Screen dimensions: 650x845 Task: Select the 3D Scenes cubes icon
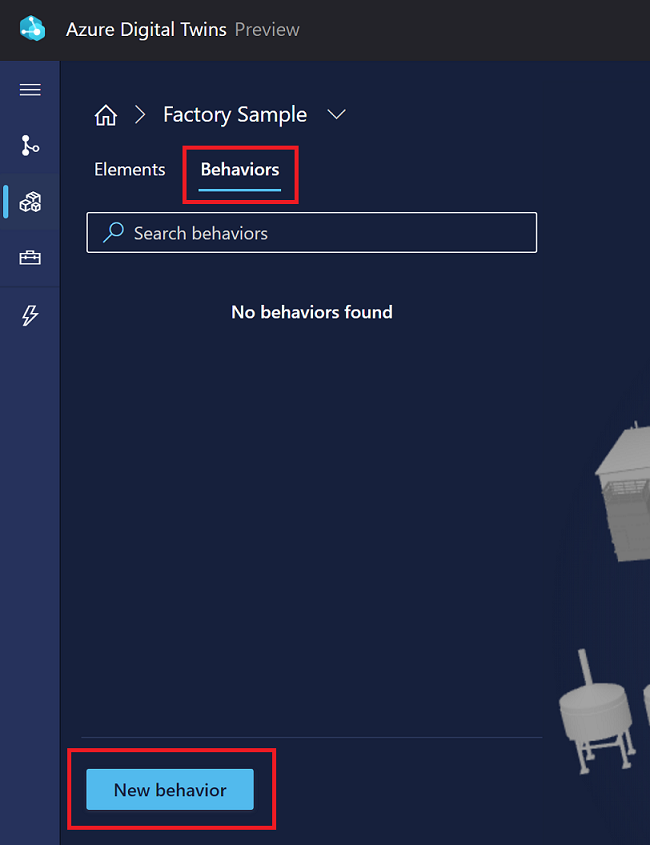tap(30, 202)
